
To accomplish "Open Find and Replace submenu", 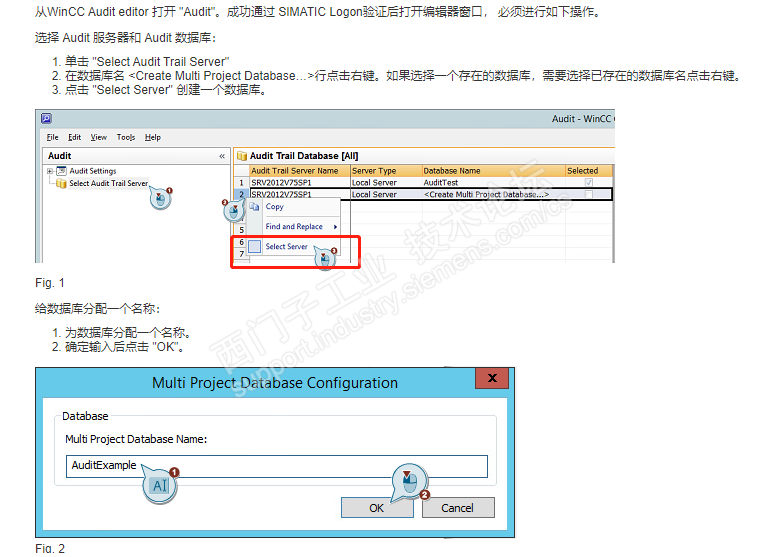I will [x=294, y=227].
